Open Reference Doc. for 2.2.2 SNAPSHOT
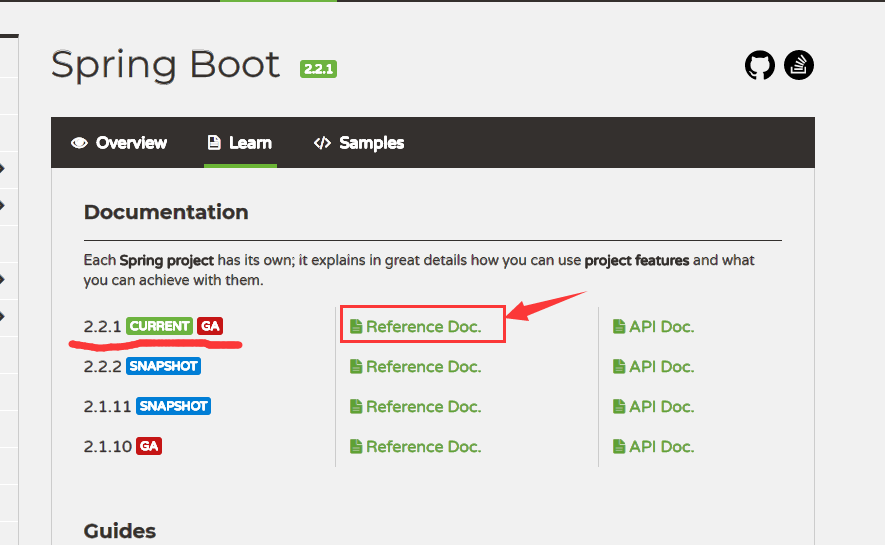The width and height of the screenshot is (885, 545). (416, 367)
